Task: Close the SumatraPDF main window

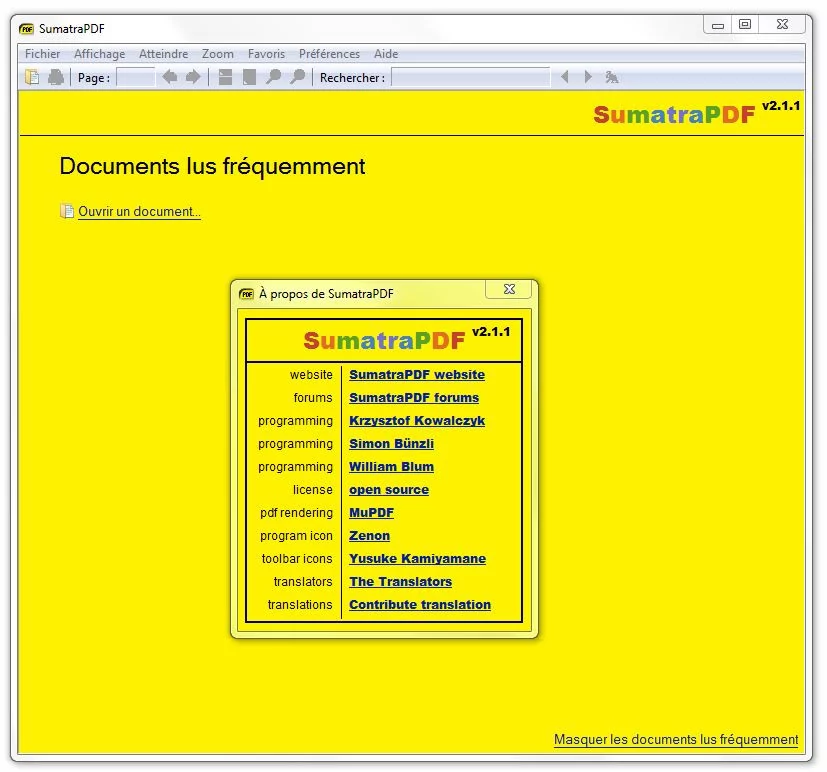Action: [x=783, y=25]
